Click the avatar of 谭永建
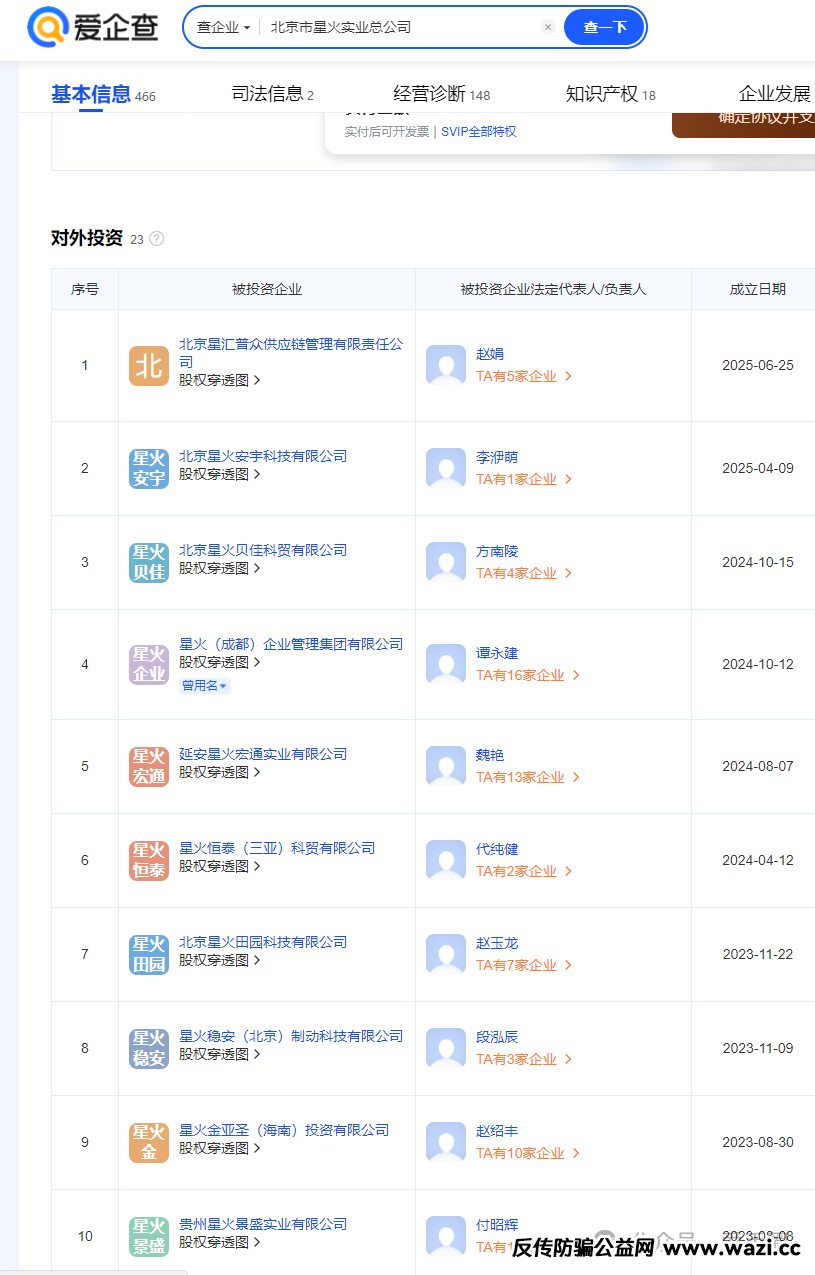The width and height of the screenshot is (815, 1275). pos(446,664)
